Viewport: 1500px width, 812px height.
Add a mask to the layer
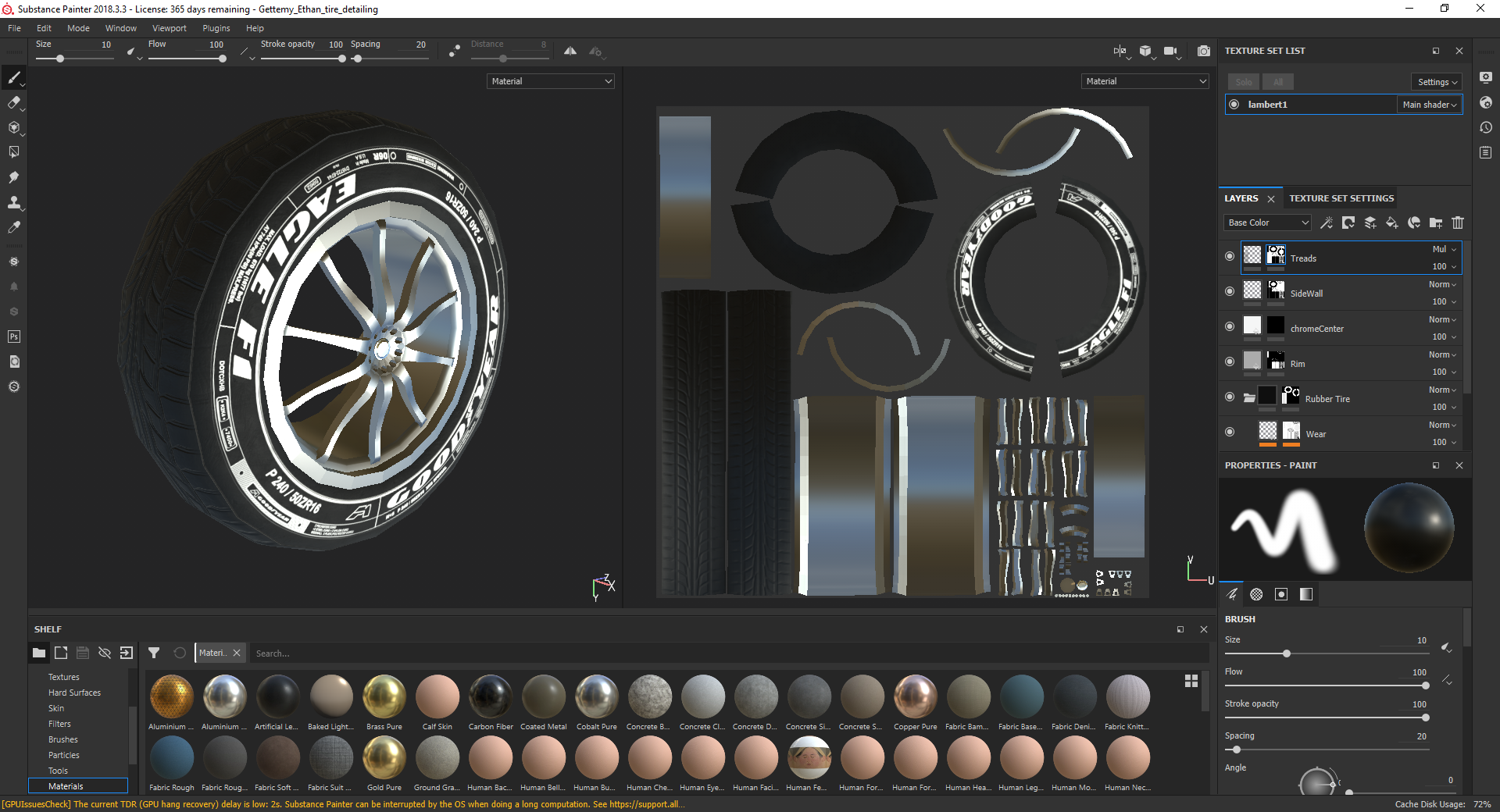click(1348, 223)
